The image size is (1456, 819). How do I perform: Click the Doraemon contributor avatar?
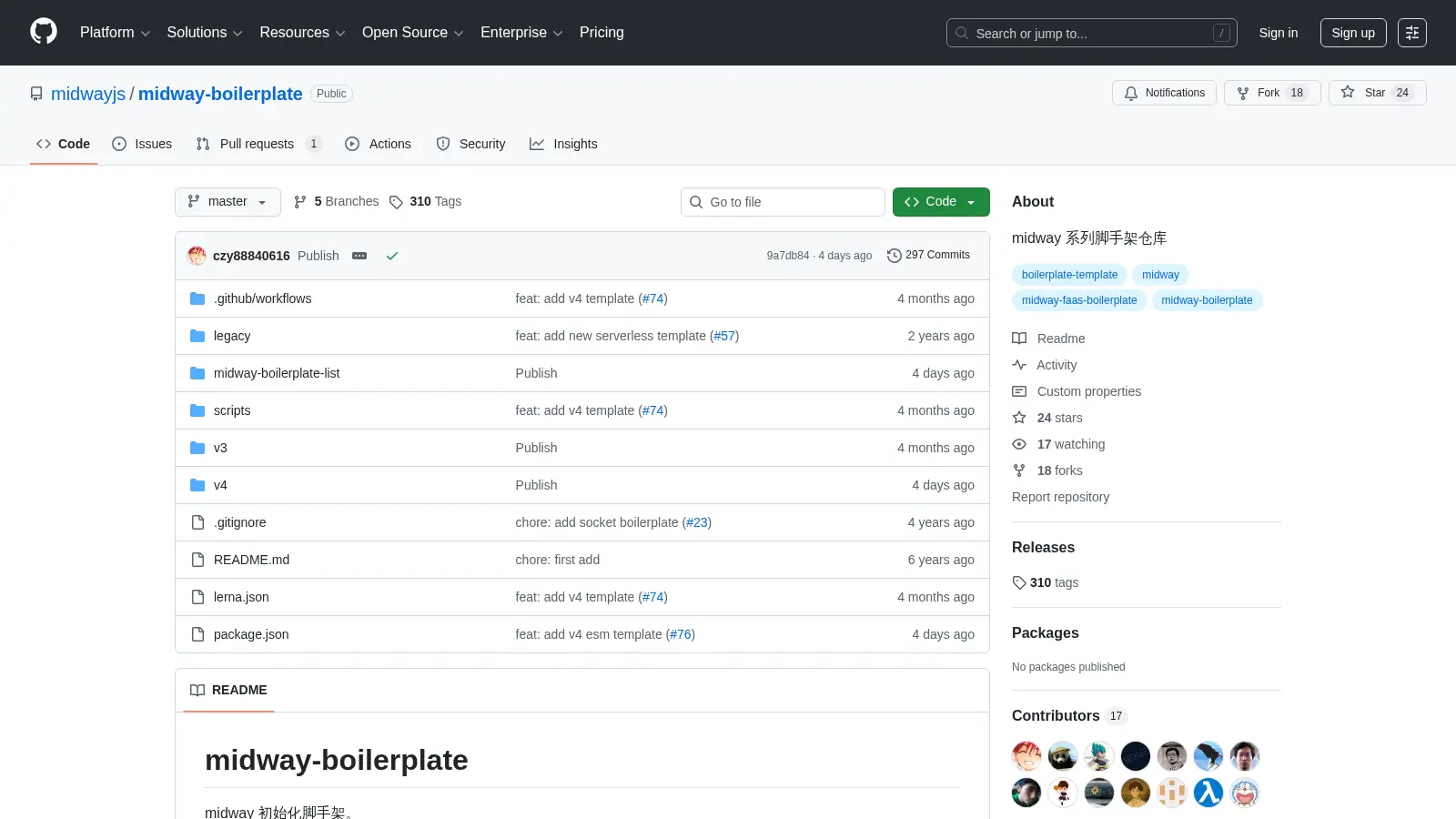click(x=1245, y=793)
